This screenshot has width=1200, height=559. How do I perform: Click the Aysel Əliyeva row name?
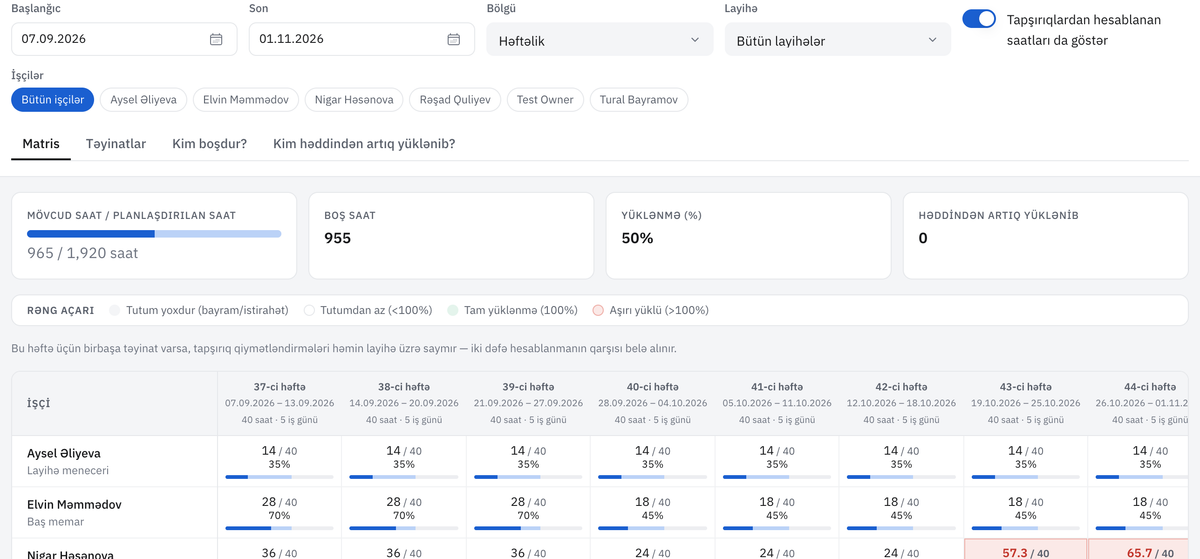click(x=64, y=454)
